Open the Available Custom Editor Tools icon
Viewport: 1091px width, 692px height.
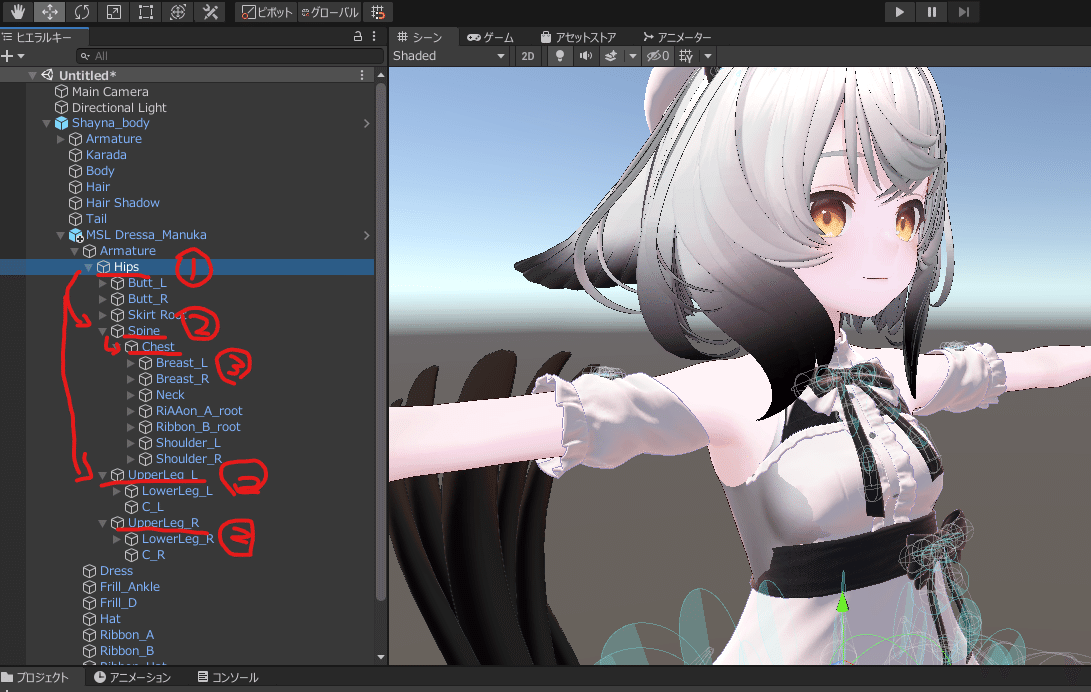click(212, 11)
